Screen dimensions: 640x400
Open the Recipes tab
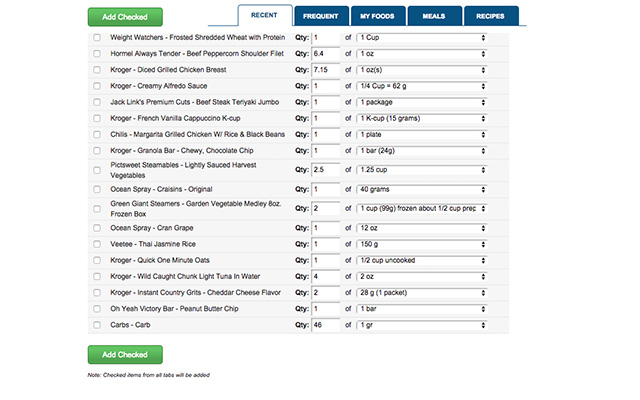(x=491, y=16)
